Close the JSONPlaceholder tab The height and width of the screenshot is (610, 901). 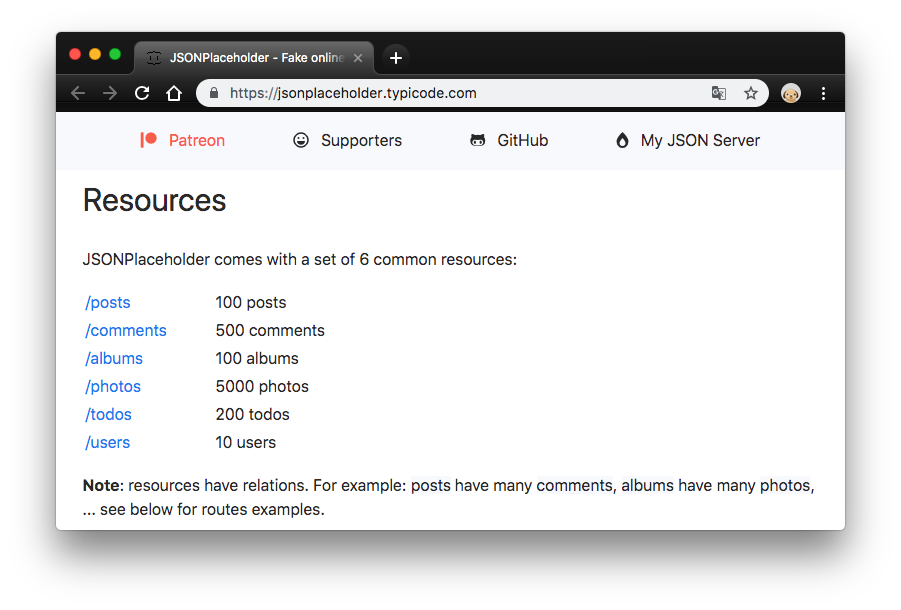point(358,58)
